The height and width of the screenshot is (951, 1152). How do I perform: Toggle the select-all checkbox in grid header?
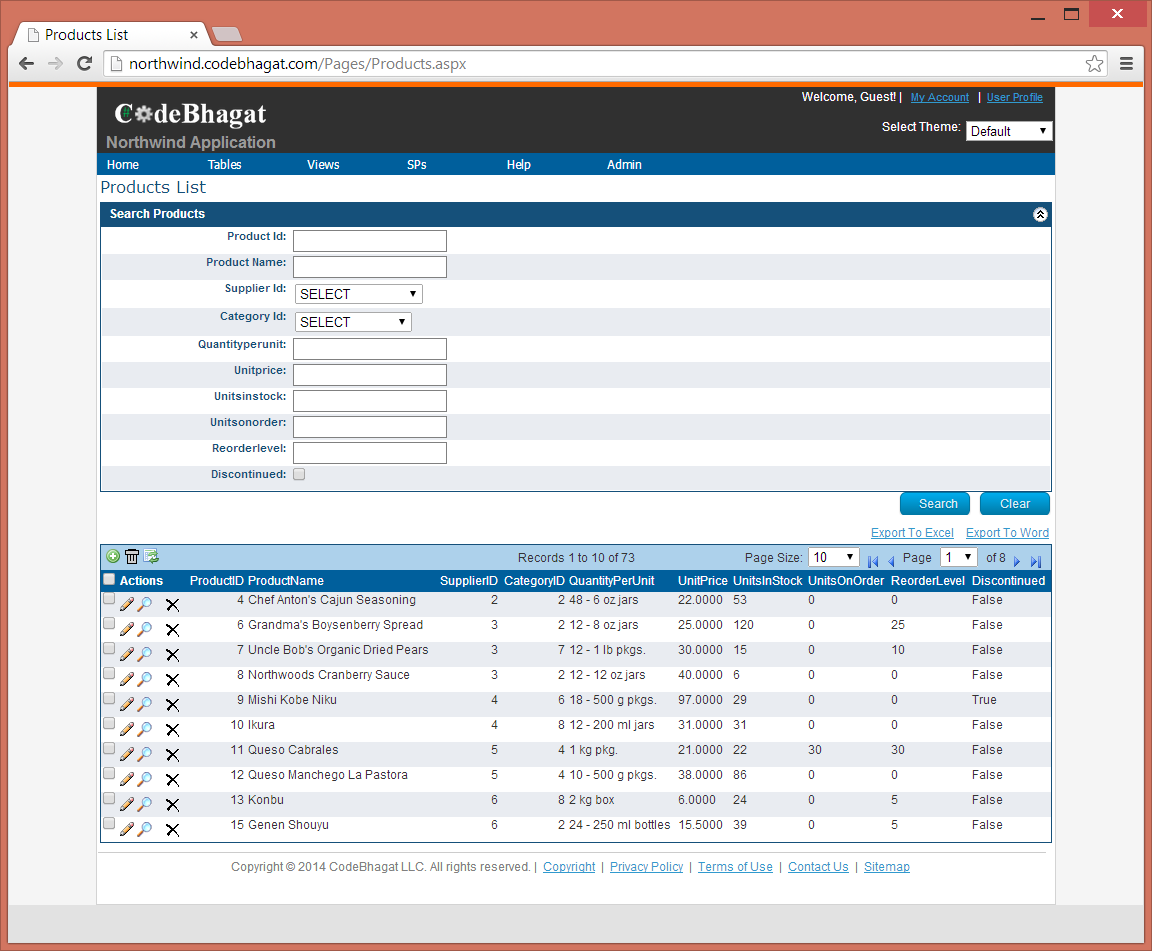pos(109,580)
